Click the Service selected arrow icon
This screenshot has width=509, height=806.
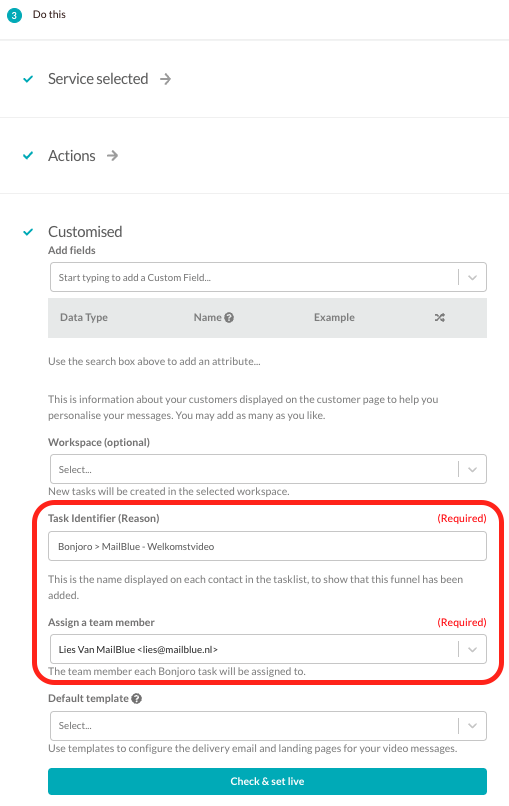165,79
